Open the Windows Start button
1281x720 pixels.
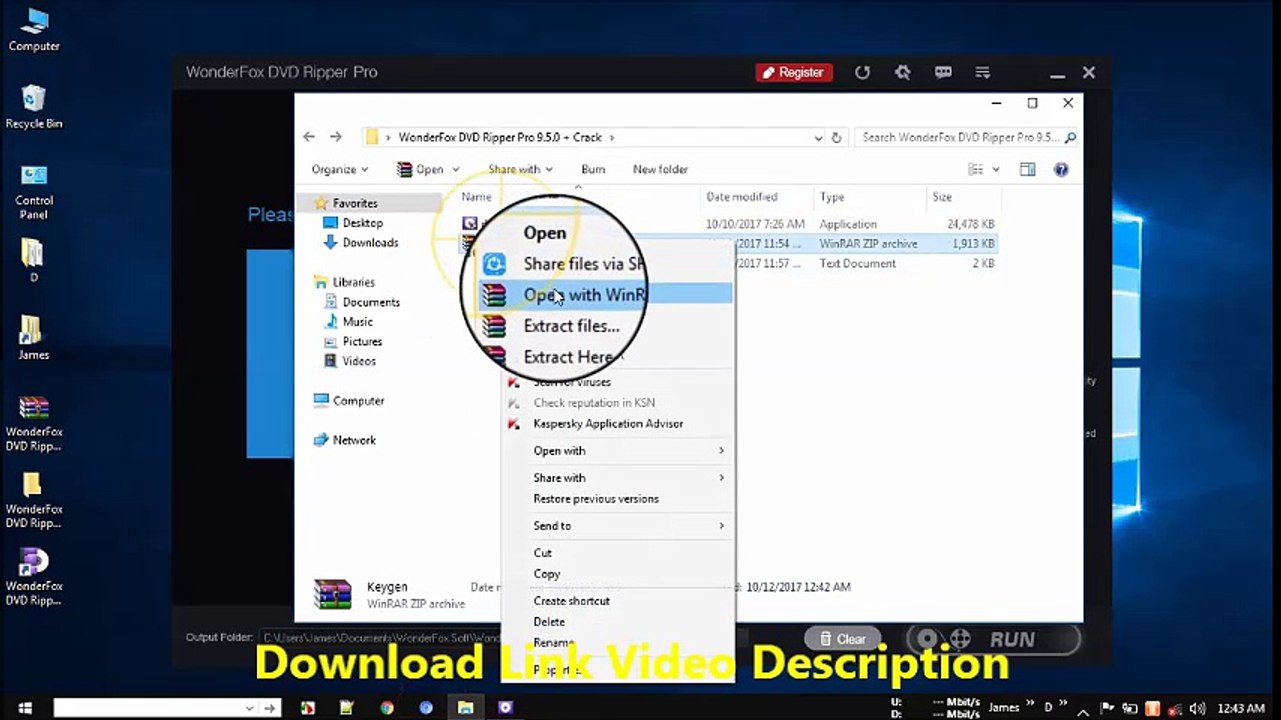point(25,708)
